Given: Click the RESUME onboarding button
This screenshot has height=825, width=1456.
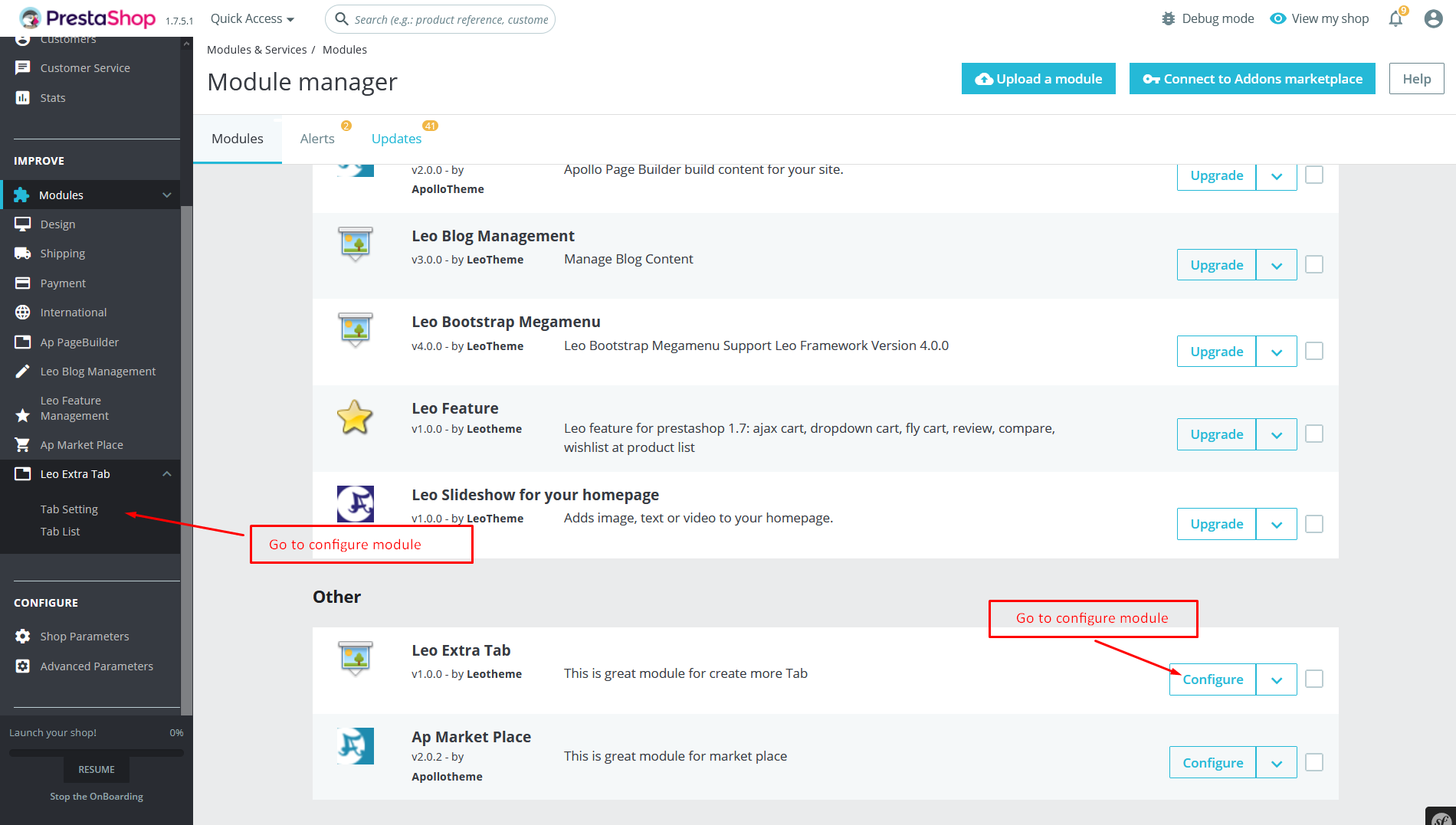Looking at the screenshot, I should 97,770.
